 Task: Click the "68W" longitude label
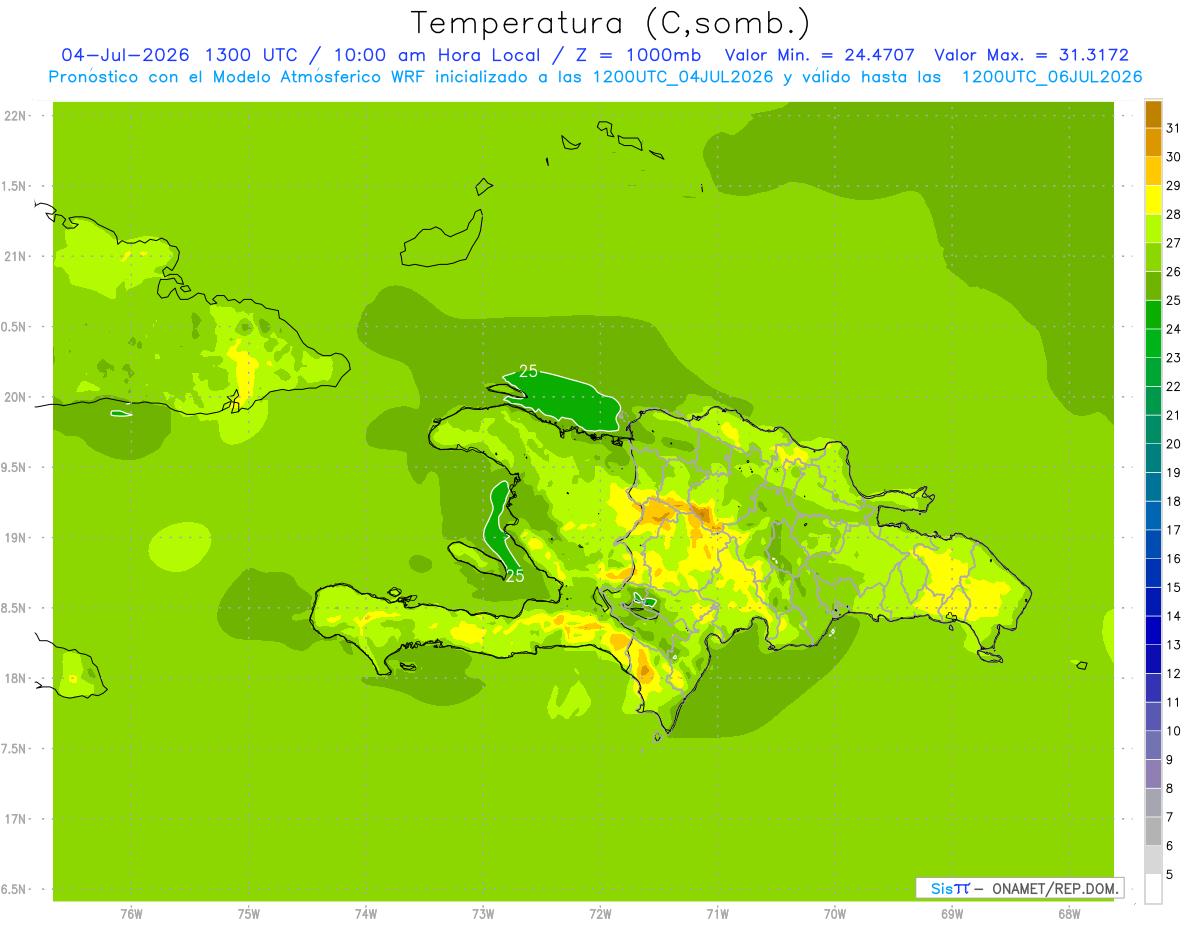pyautogui.click(x=1069, y=913)
